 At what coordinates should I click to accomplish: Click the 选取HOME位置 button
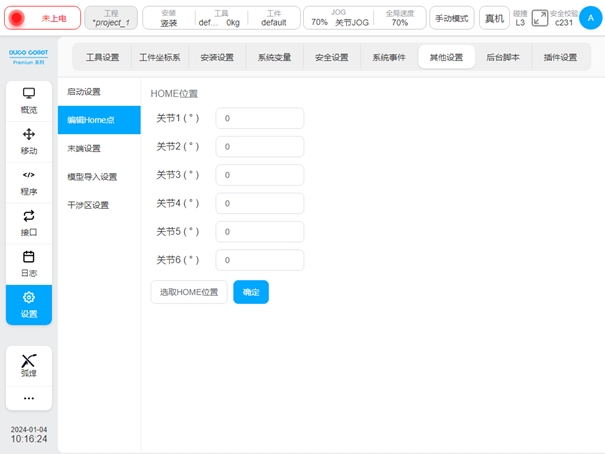tap(189, 292)
